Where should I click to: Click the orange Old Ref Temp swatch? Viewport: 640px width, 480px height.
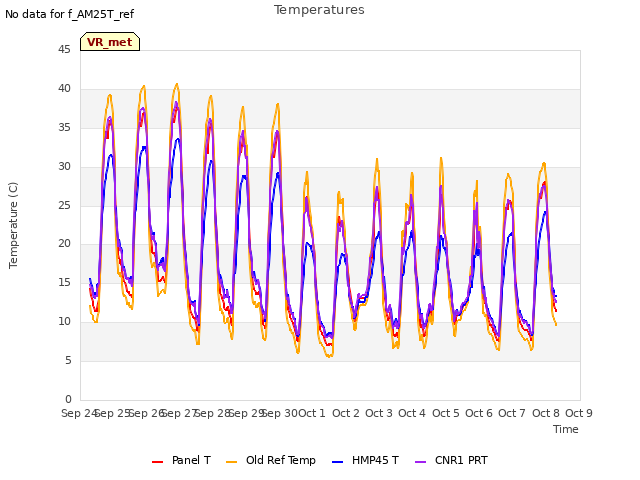coord(231,462)
